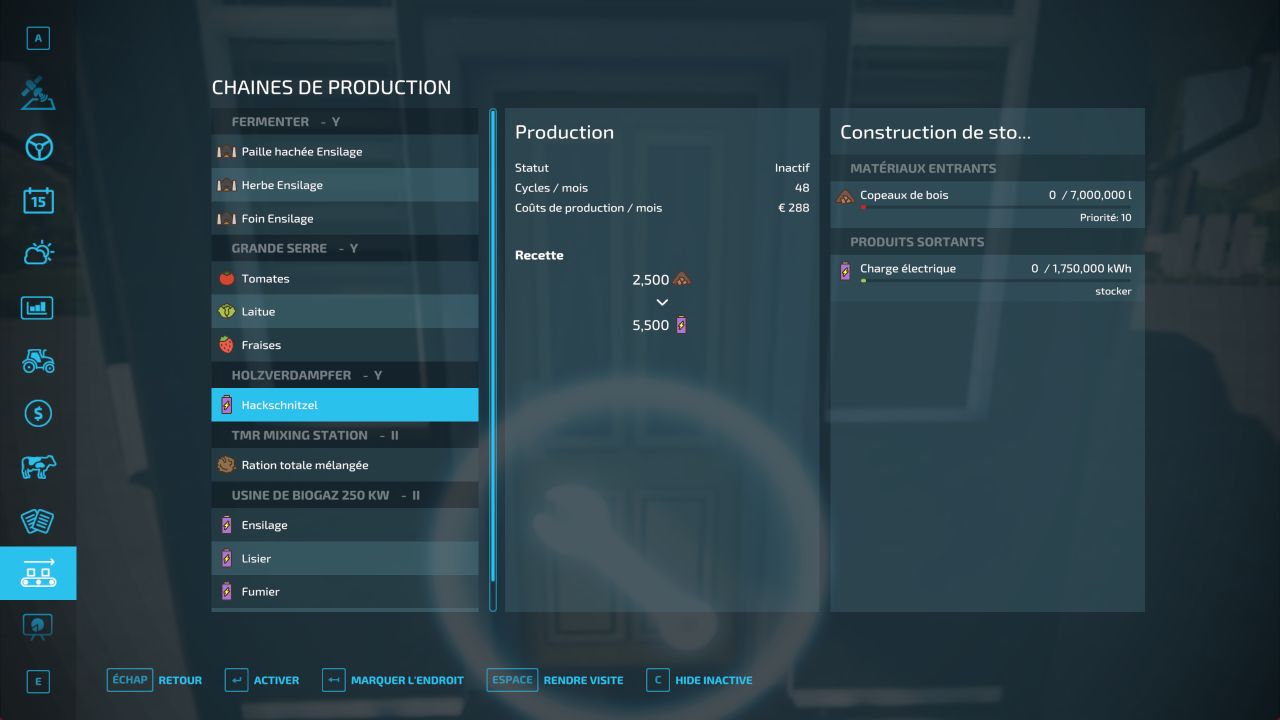The height and width of the screenshot is (720, 1280).
Task: Click Marquer l'endroit button
Action: pyautogui.click(x=393, y=680)
